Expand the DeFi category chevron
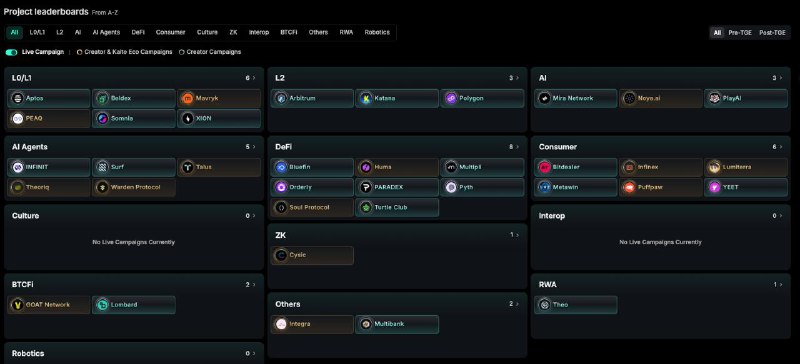 tap(517, 147)
